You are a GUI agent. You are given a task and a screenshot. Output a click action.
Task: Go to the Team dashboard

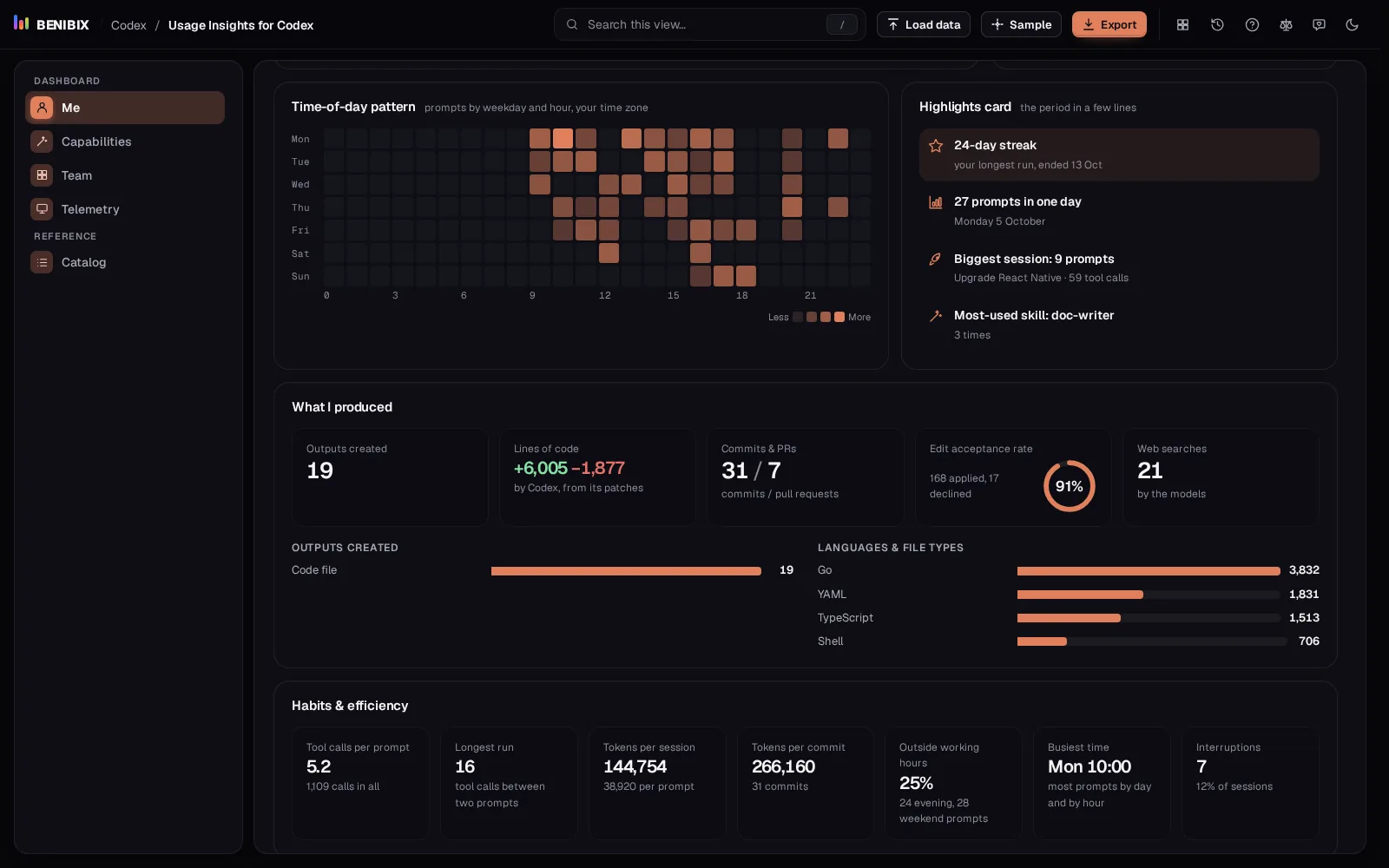pyautogui.click(x=125, y=175)
